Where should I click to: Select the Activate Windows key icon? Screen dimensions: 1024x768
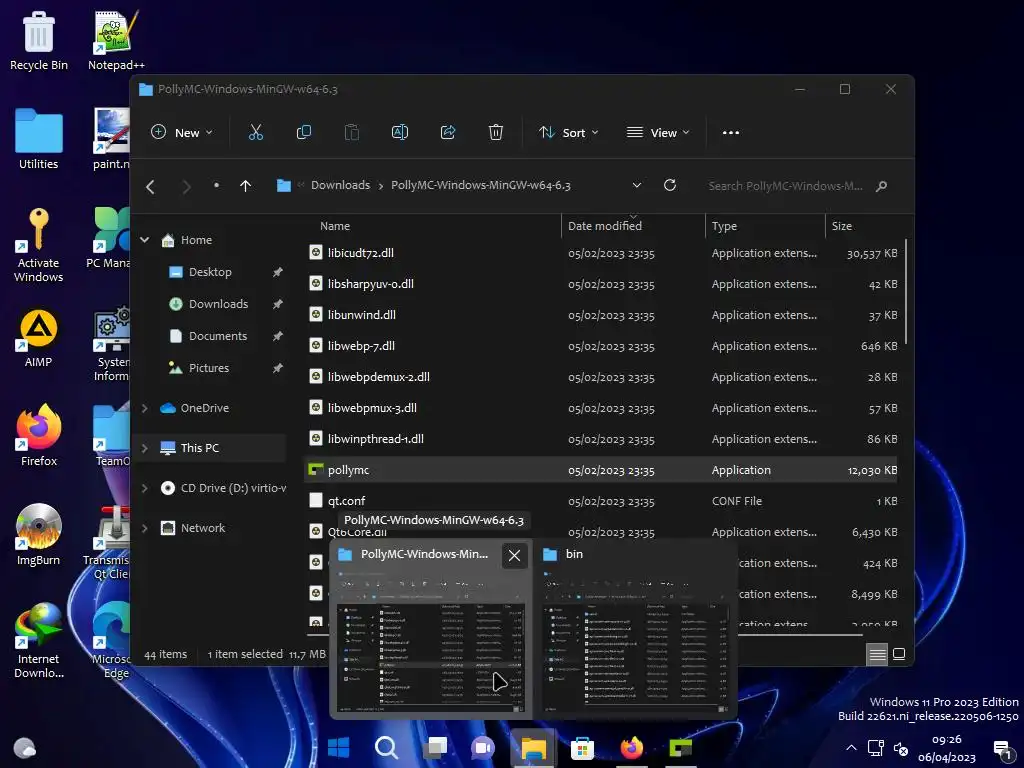[x=39, y=246]
